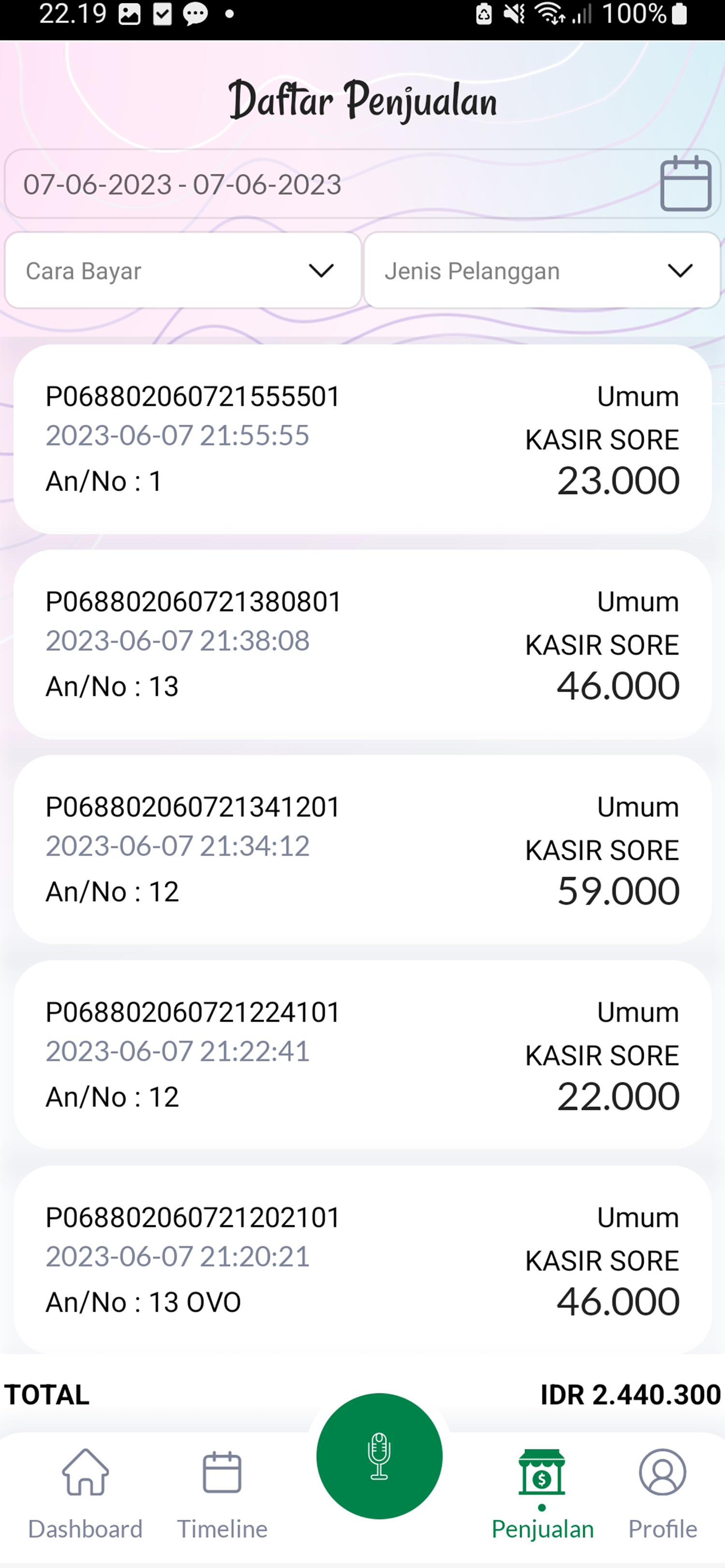
Task: Select the Penjualan store icon
Action: (541, 1472)
